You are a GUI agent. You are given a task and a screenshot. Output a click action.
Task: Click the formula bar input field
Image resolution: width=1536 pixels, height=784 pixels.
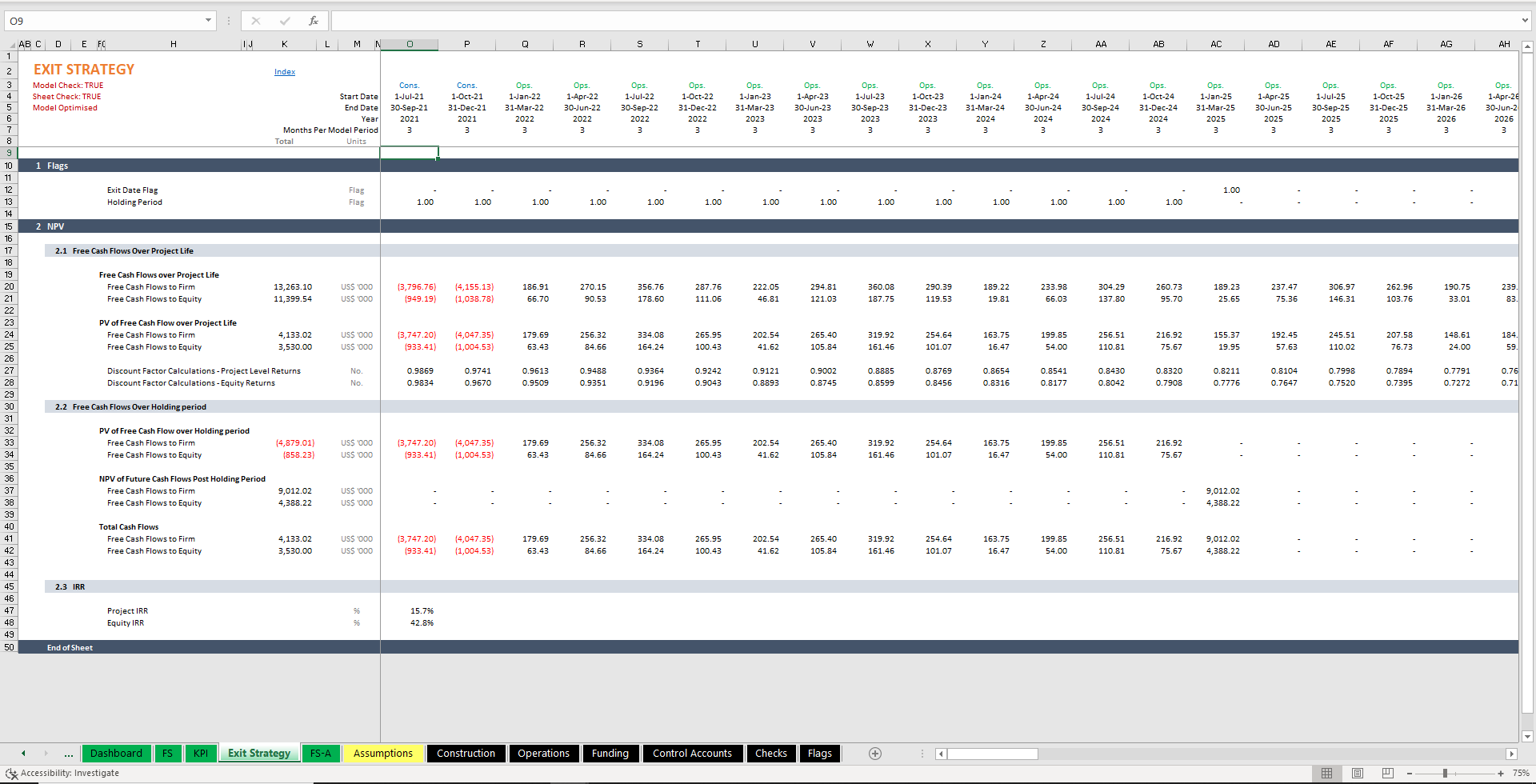tap(920, 21)
